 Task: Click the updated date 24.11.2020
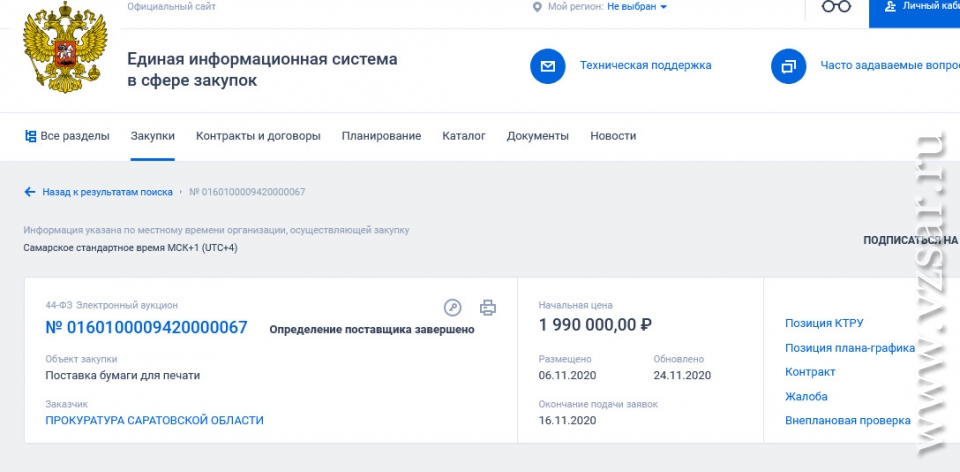682,375
